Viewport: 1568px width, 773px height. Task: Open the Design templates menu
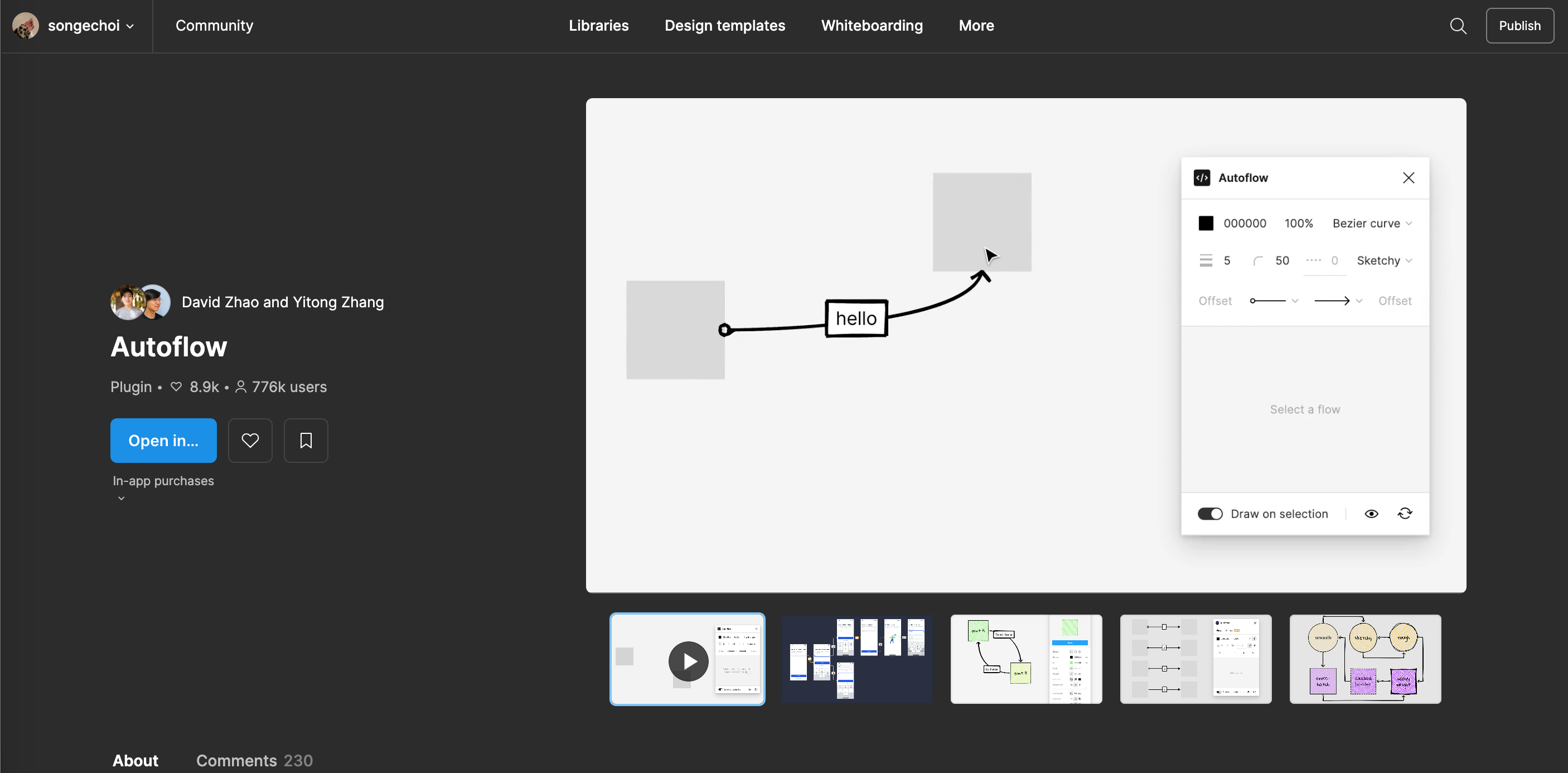(724, 26)
